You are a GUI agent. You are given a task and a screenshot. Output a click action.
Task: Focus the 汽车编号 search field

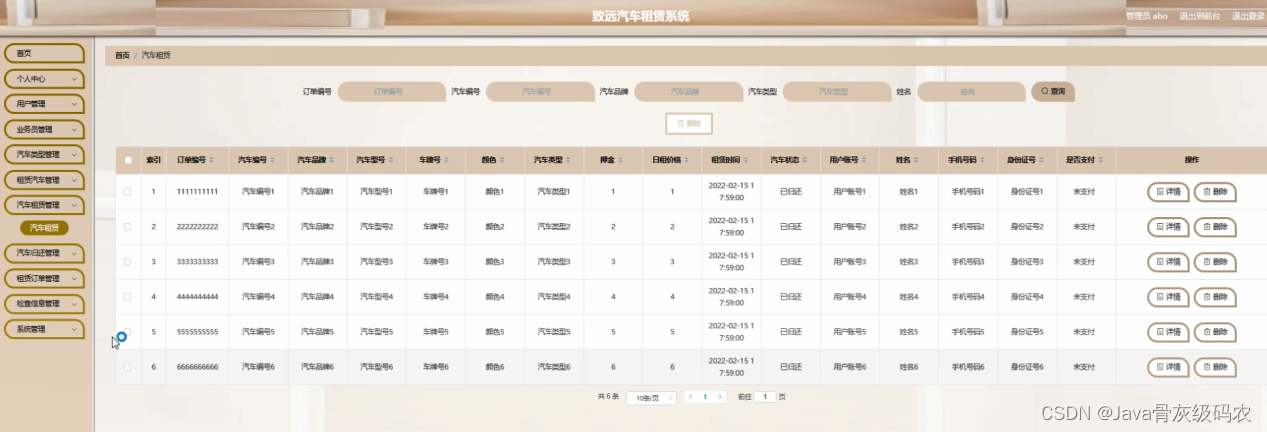[540, 91]
